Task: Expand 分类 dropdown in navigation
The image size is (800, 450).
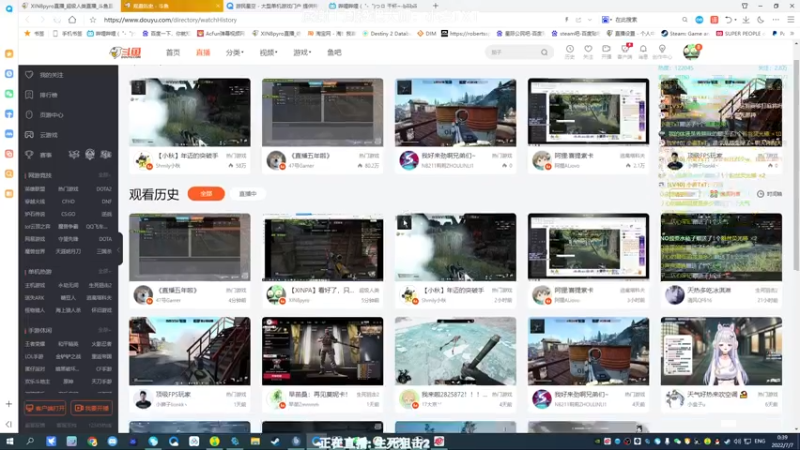Action: click(x=235, y=53)
